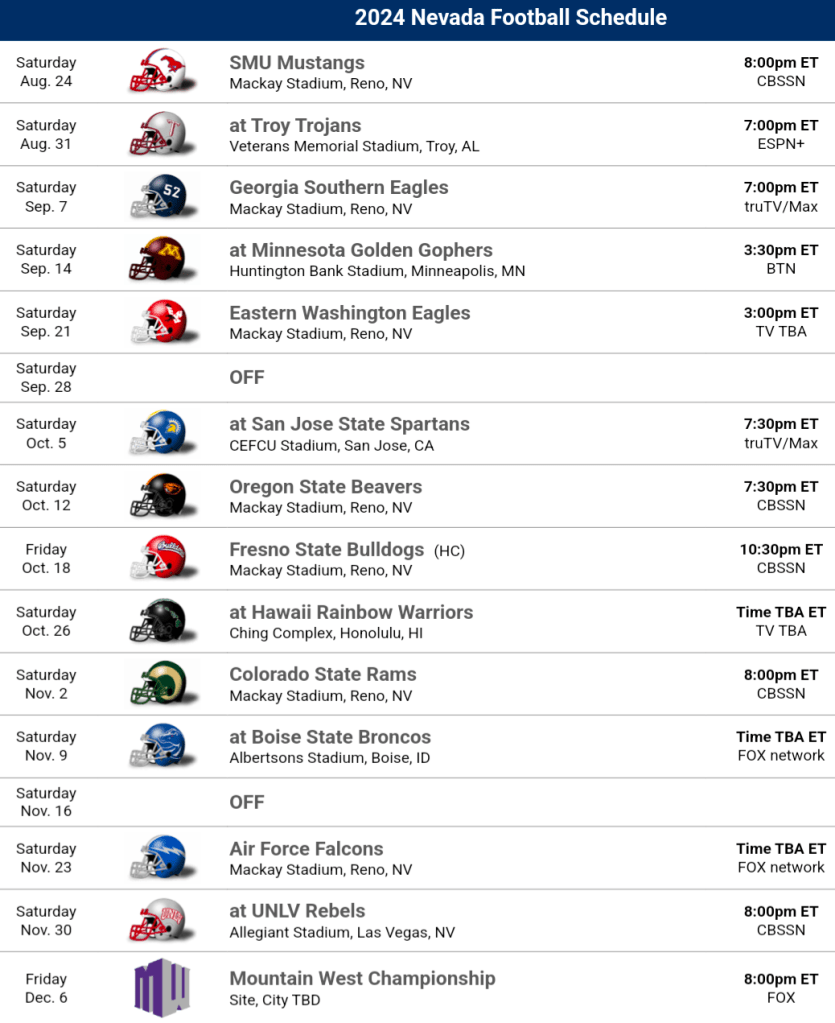Click the Minnesota Golden Gophers helmet

tap(159, 260)
